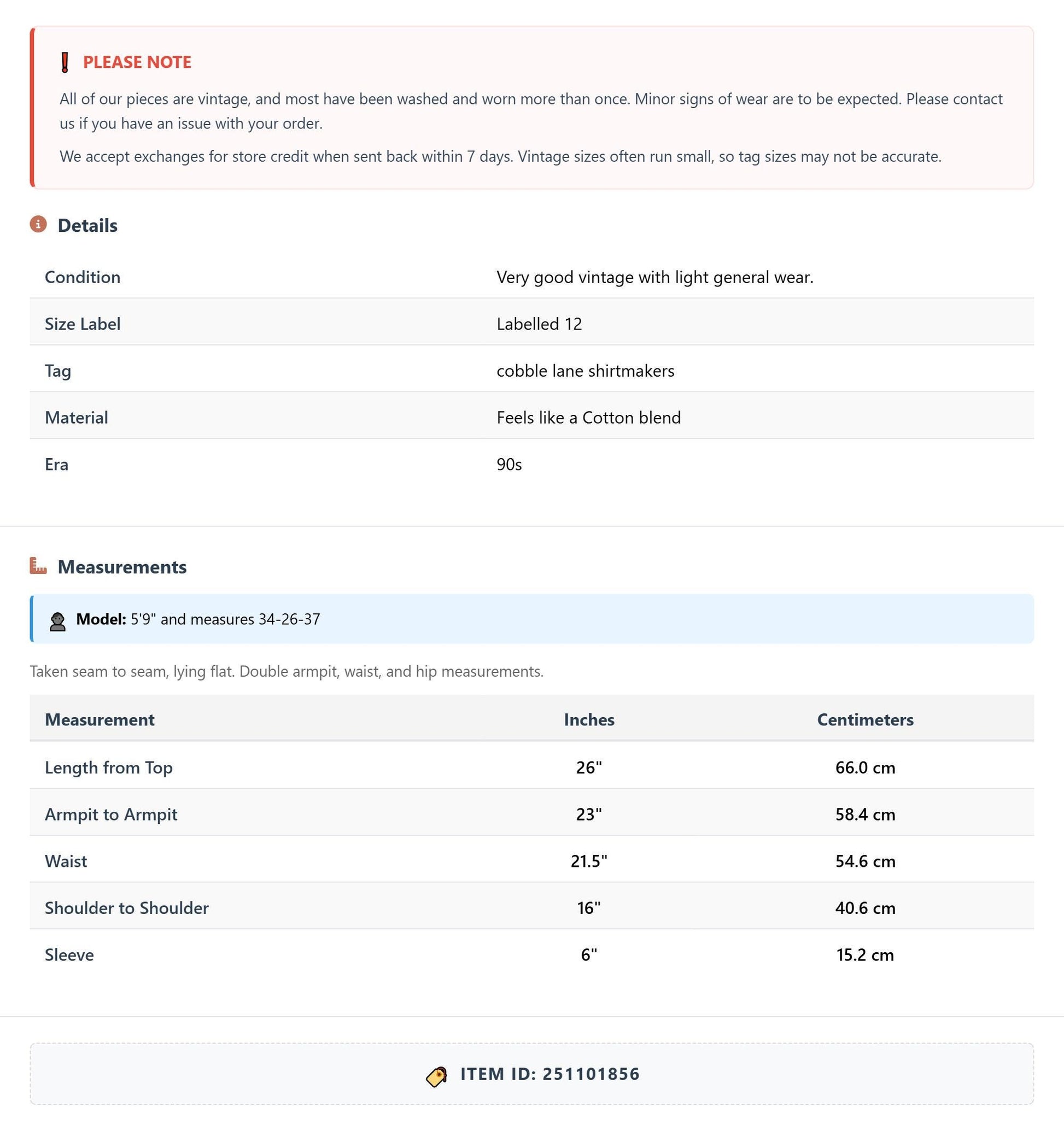Click the Details section heading
Viewport: 1064px width, 1131px height.
coord(87,225)
